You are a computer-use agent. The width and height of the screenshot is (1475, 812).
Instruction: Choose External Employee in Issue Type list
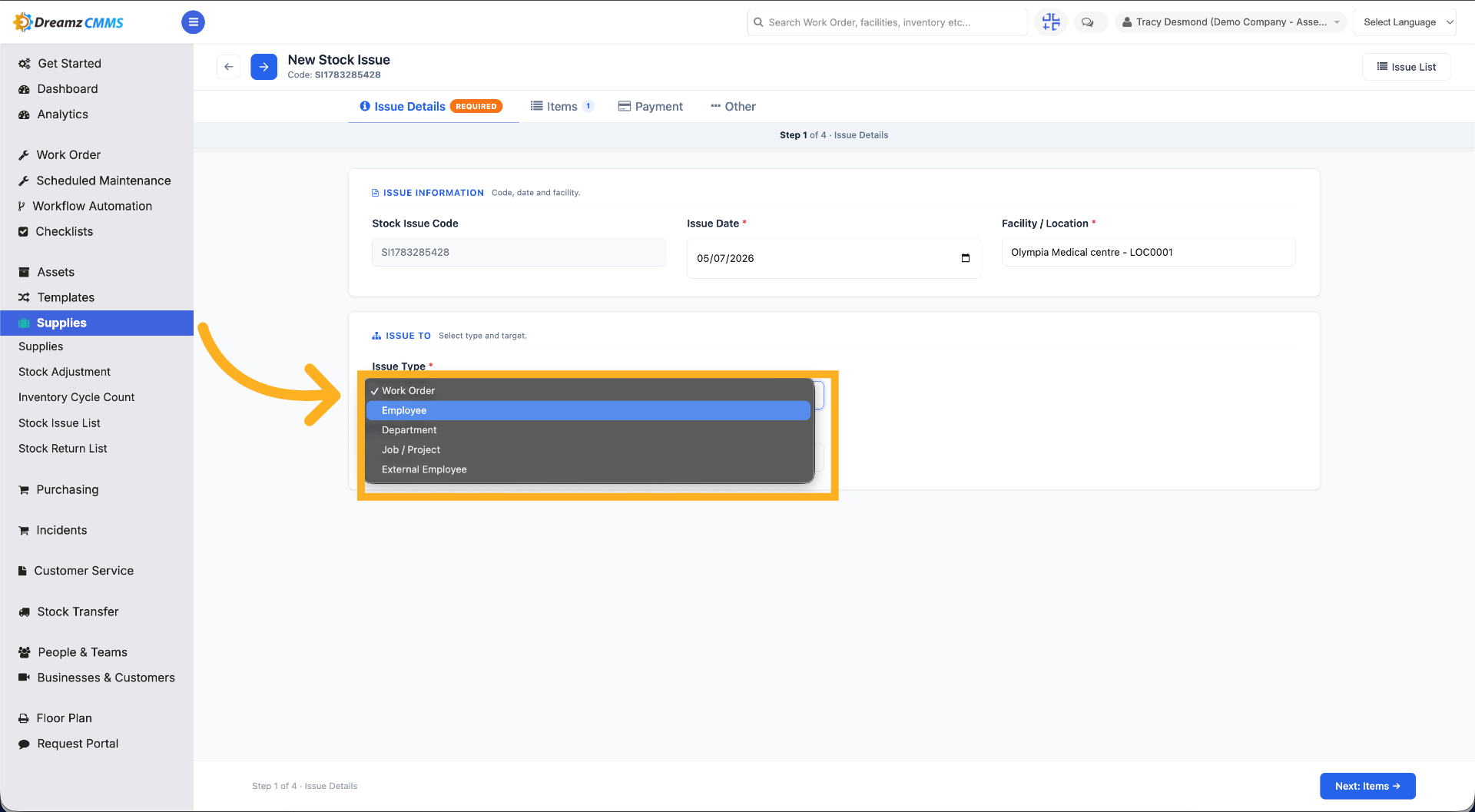[588, 469]
